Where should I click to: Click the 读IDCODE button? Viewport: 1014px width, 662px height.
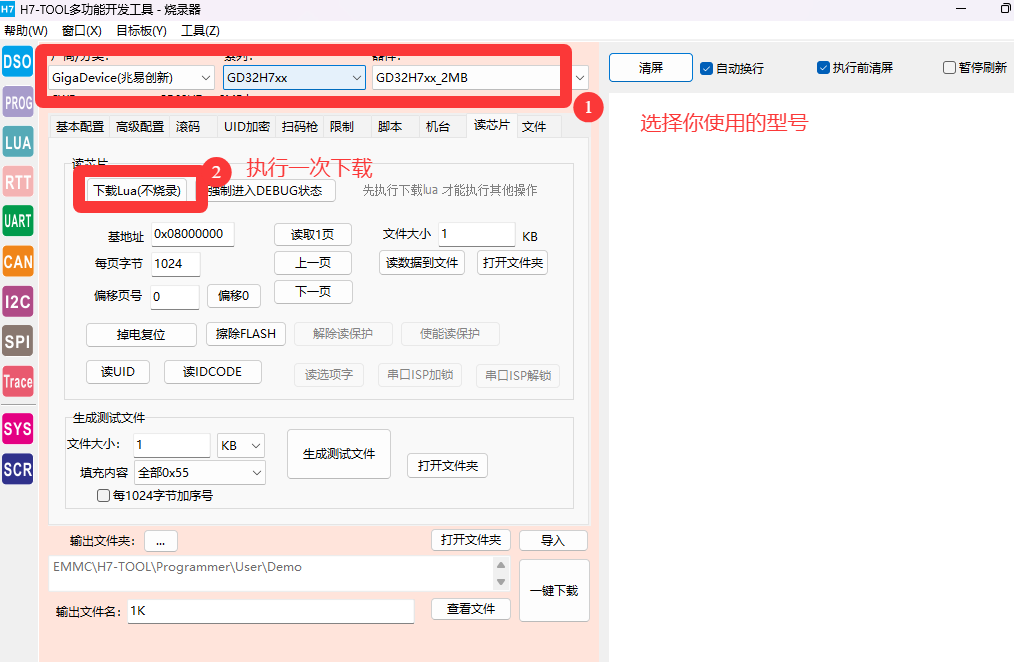tap(212, 372)
